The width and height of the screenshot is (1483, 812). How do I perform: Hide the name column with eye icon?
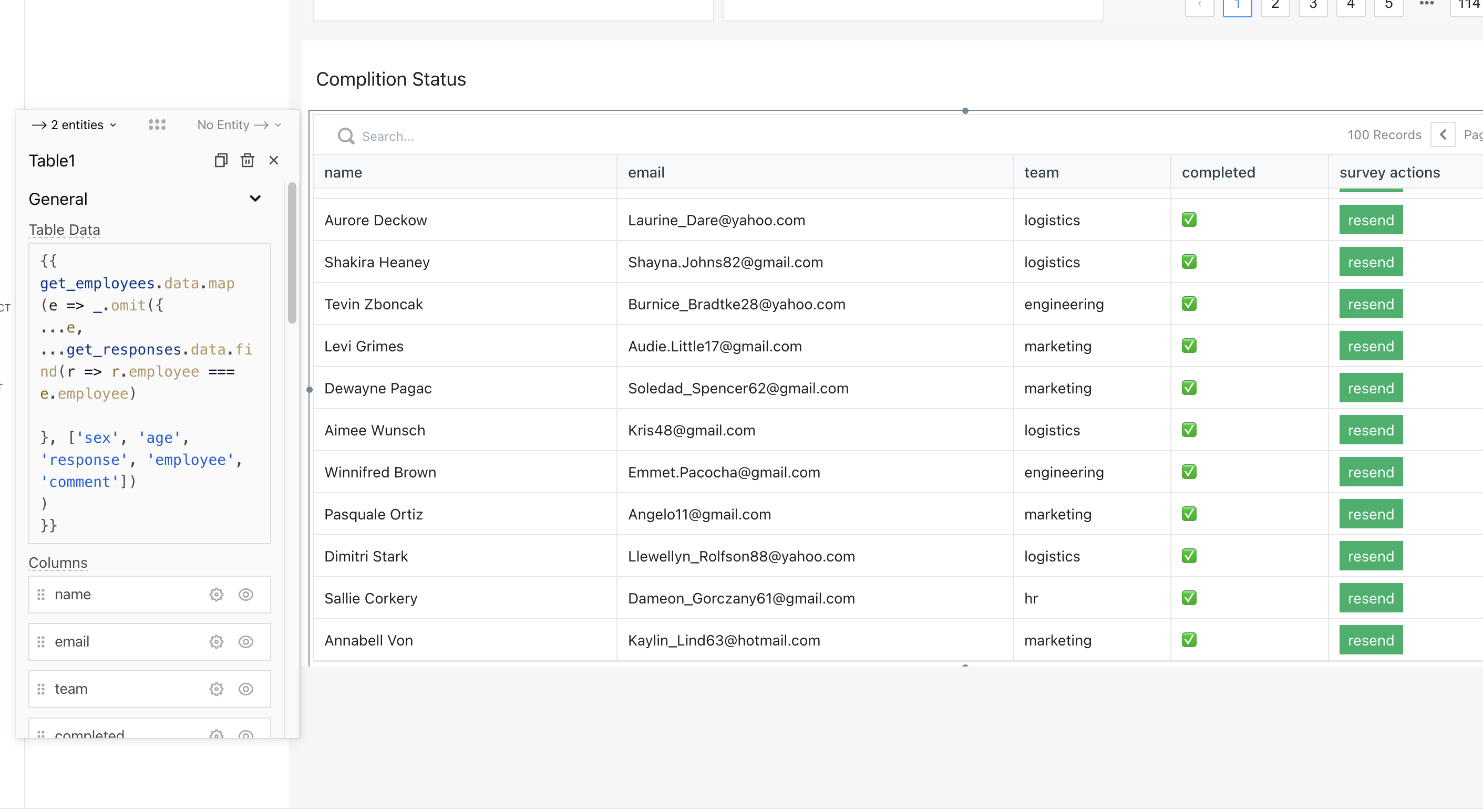pyautogui.click(x=246, y=595)
